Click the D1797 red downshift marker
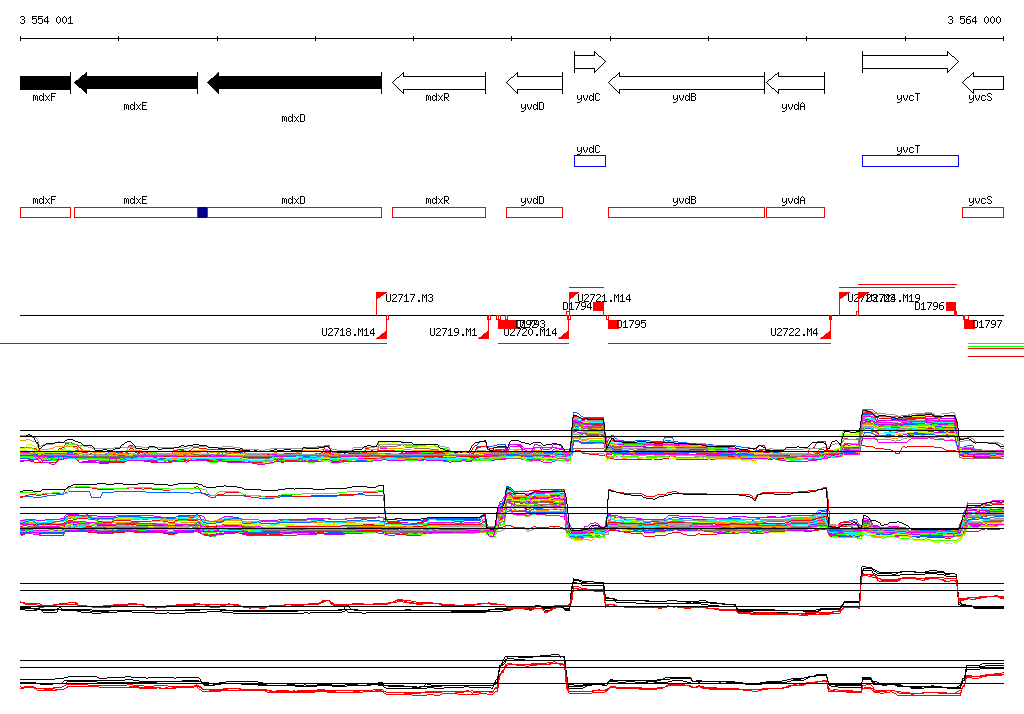The image size is (1024, 714). point(969,324)
